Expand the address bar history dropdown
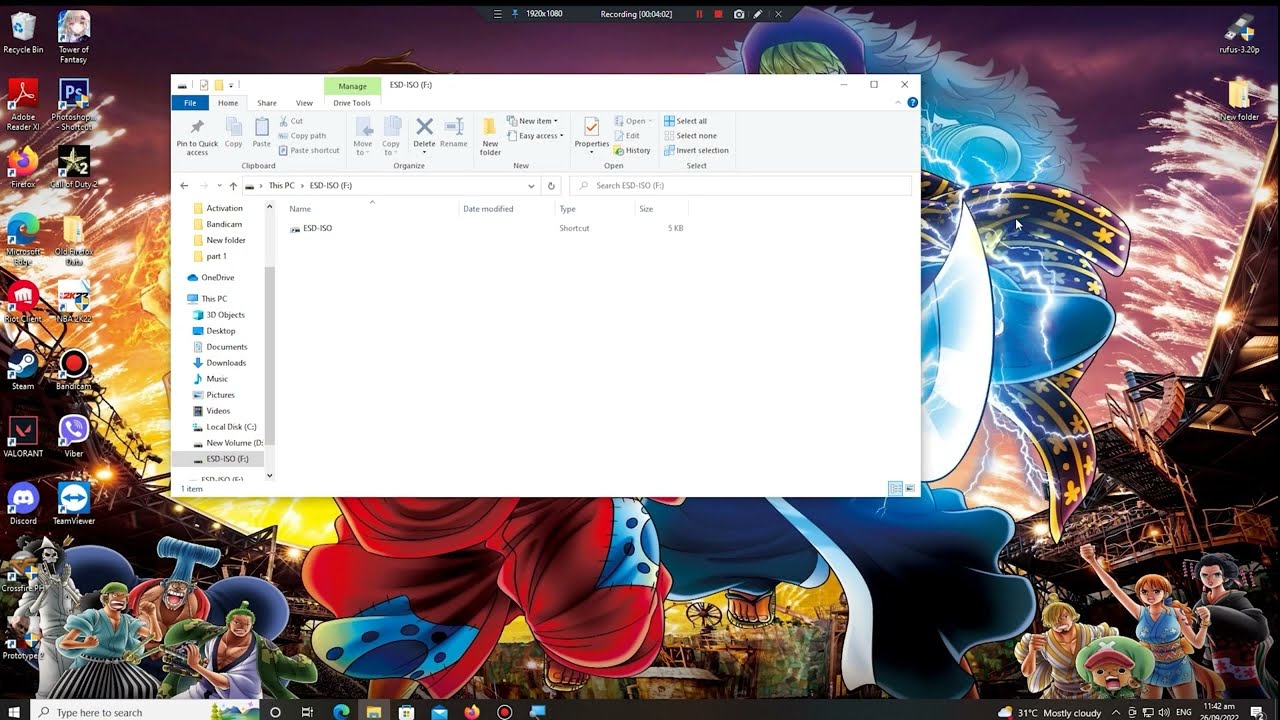This screenshot has width=1280, height=720. [x=531, y=186]
